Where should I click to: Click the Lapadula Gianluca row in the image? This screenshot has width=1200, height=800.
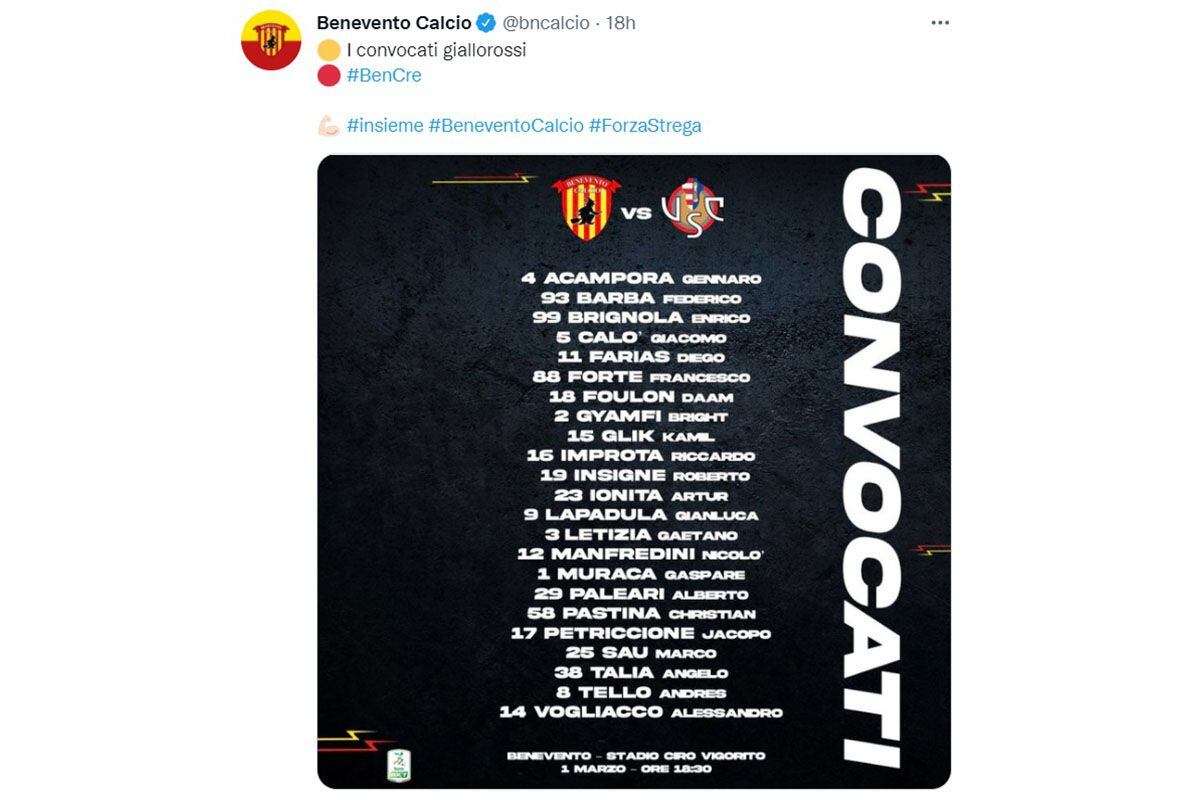[641, 515]
